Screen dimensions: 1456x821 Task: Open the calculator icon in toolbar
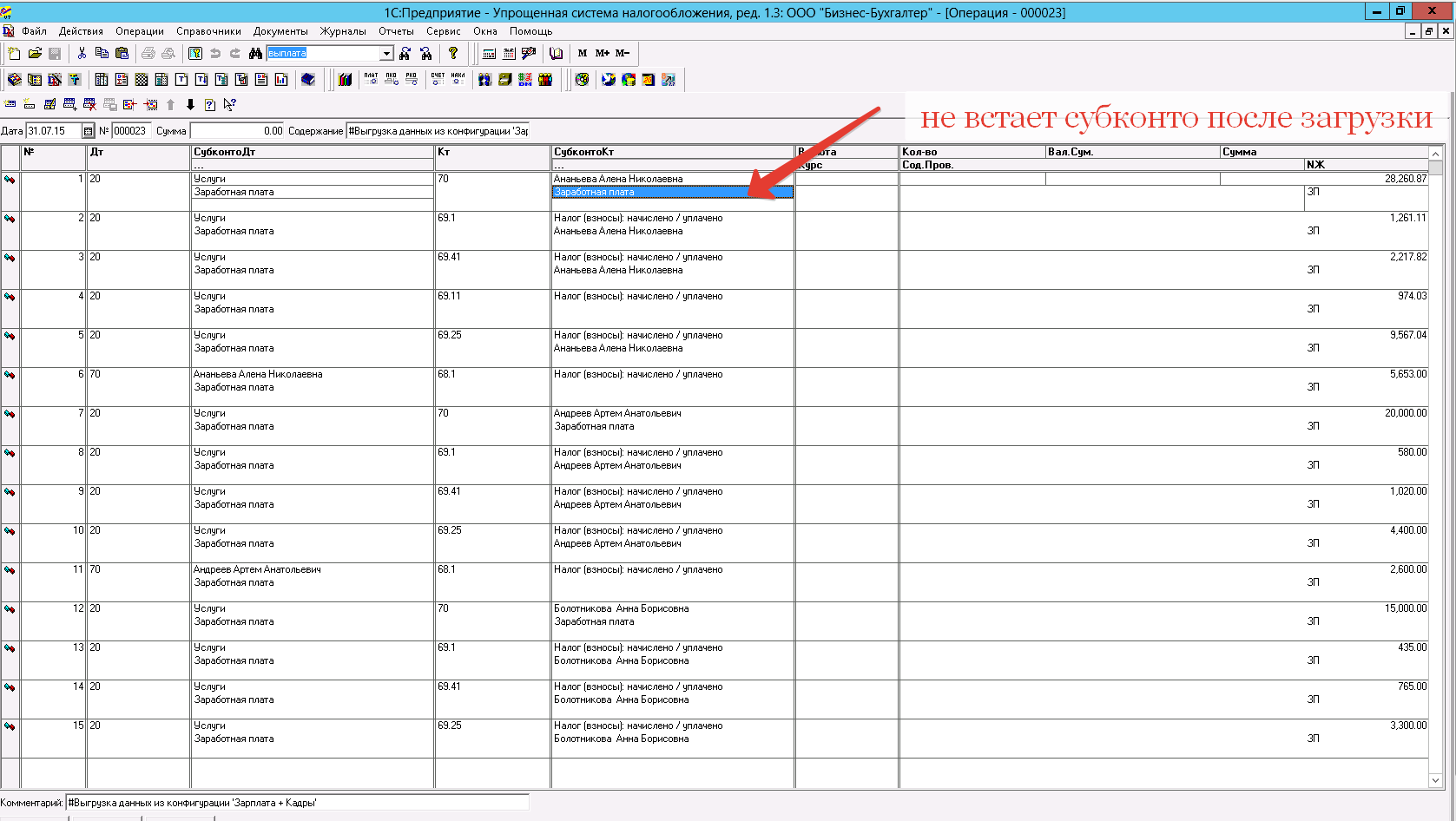(x=489, y=54)
